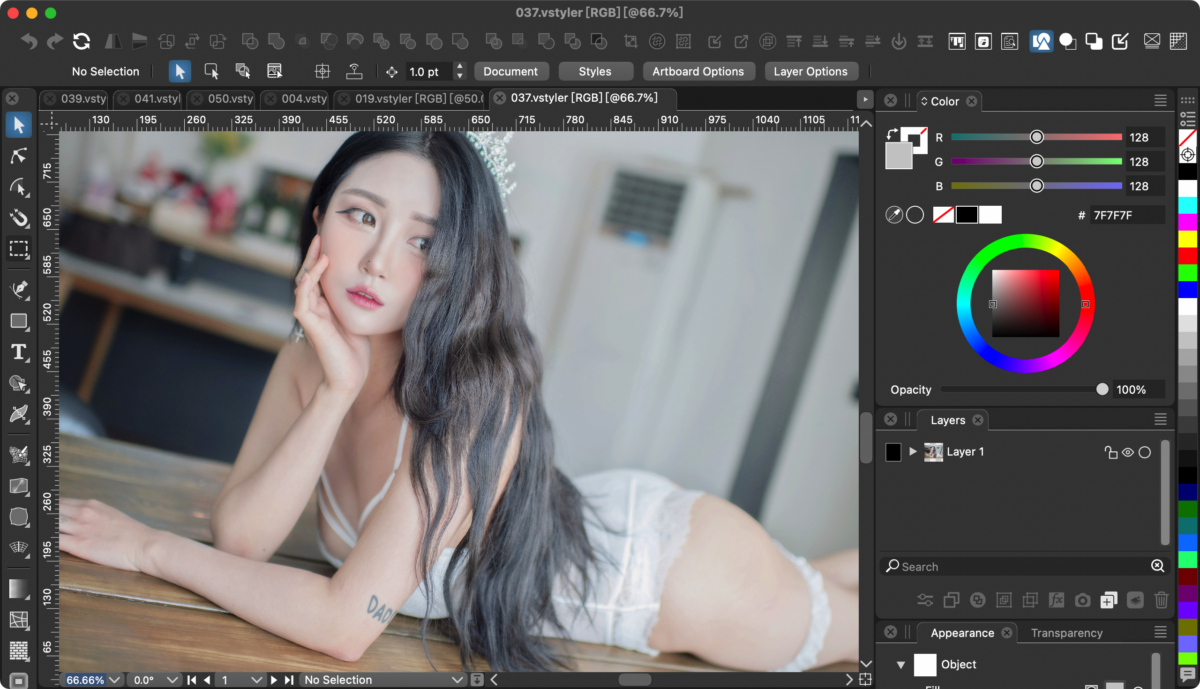The image size is (1200, 689).
Task: Click the fx effects icon in Layers panel
Action: (x=1056, y=600)
